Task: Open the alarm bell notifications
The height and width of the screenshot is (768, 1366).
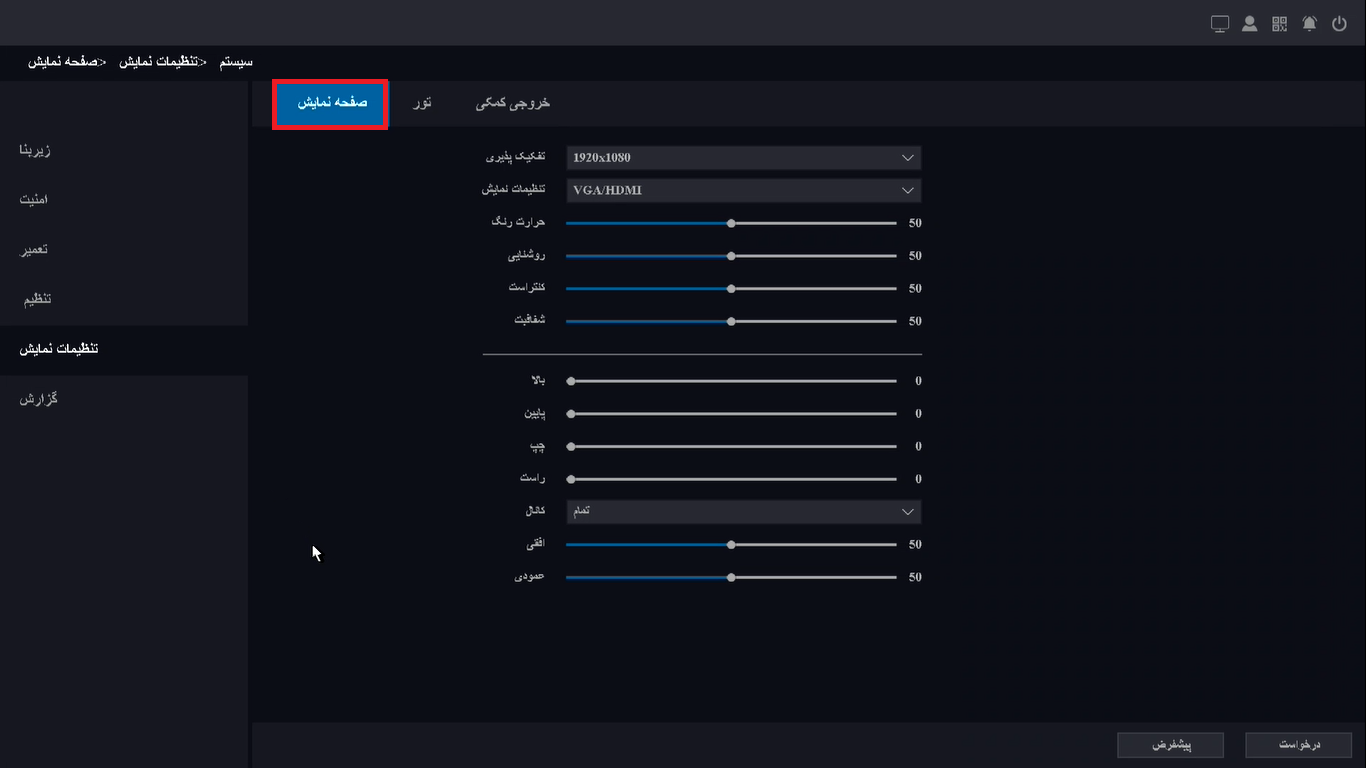Action: click(x=1309, y=24)
